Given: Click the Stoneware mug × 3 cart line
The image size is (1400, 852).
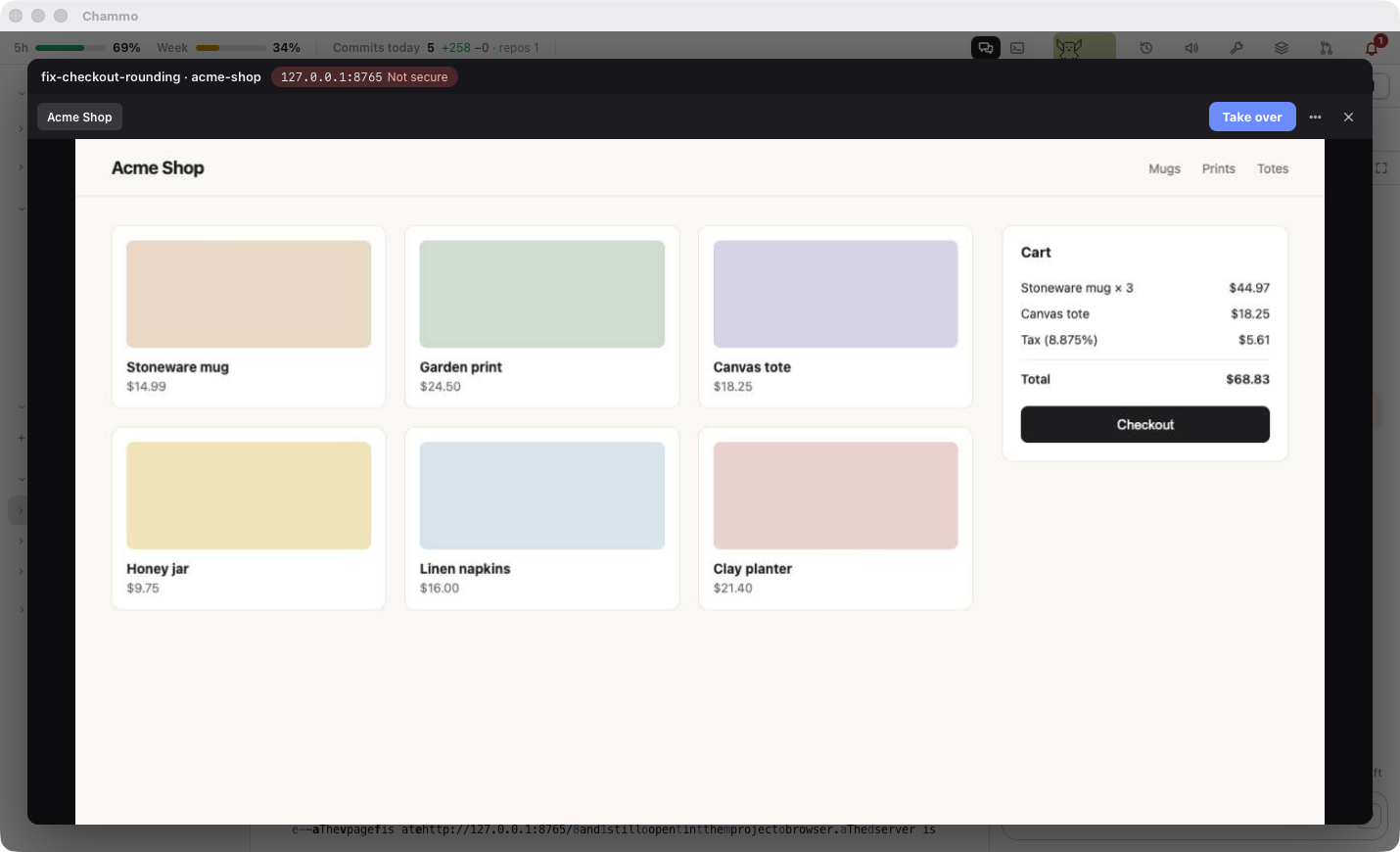Looking at the screenshot, I should tap(1145, 288).
